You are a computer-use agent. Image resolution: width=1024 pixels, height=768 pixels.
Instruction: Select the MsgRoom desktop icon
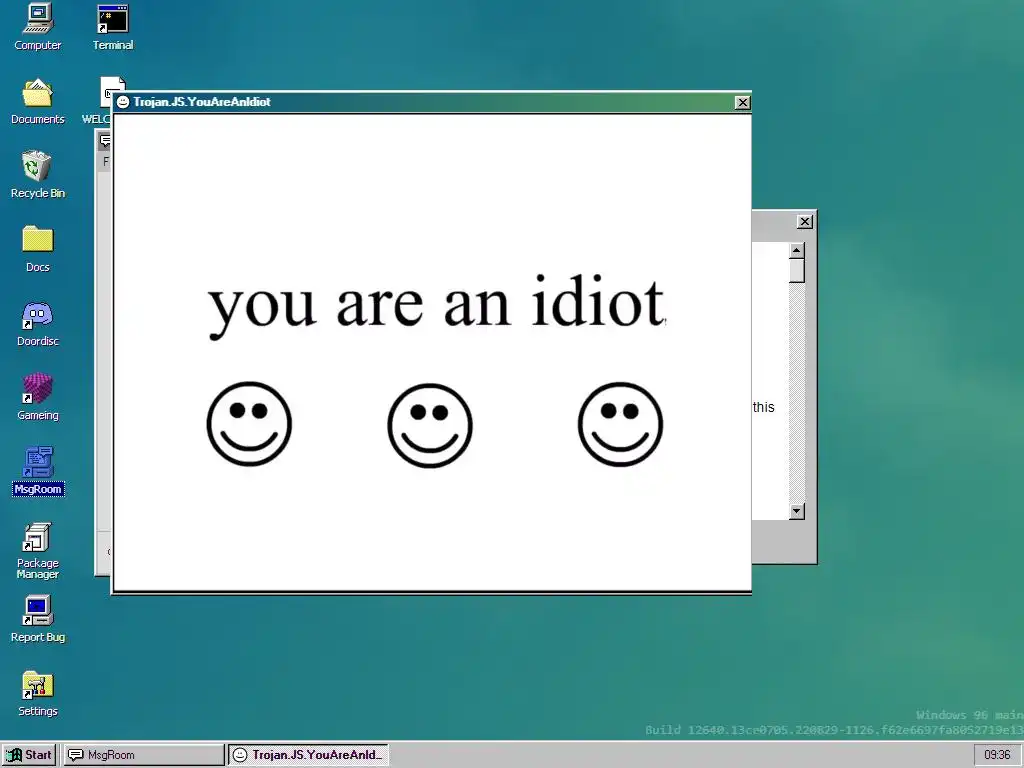[x=37, y=471]
